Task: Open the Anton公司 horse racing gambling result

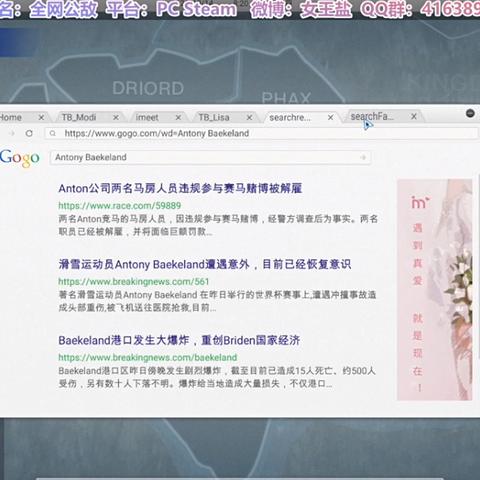Action: [x=180, y=188]
